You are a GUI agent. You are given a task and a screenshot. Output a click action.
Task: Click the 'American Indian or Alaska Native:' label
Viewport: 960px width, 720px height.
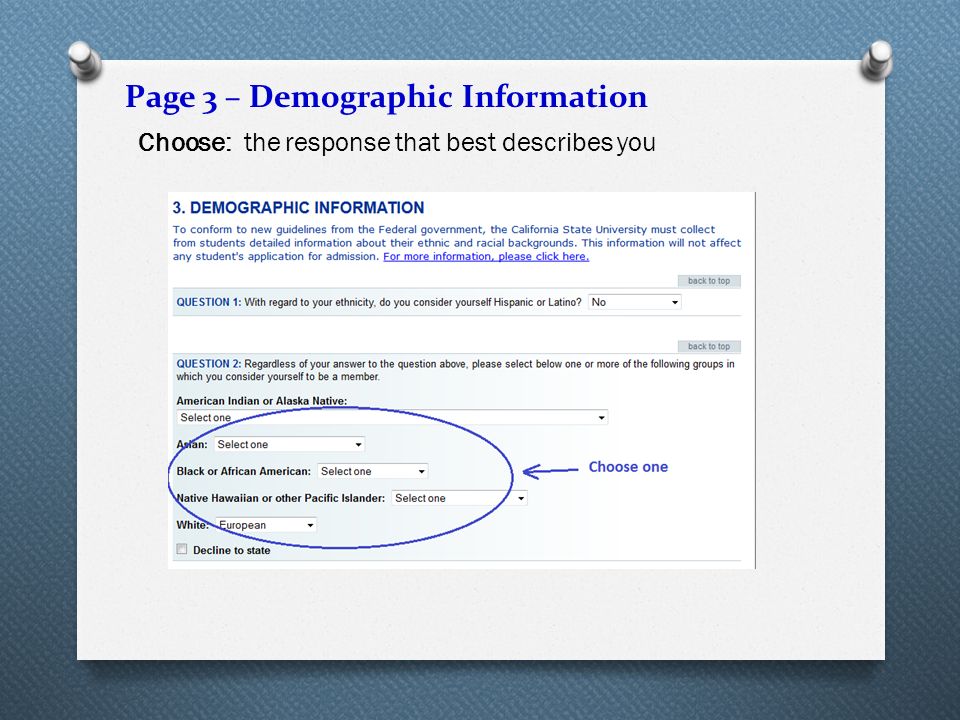pos(261,401)
